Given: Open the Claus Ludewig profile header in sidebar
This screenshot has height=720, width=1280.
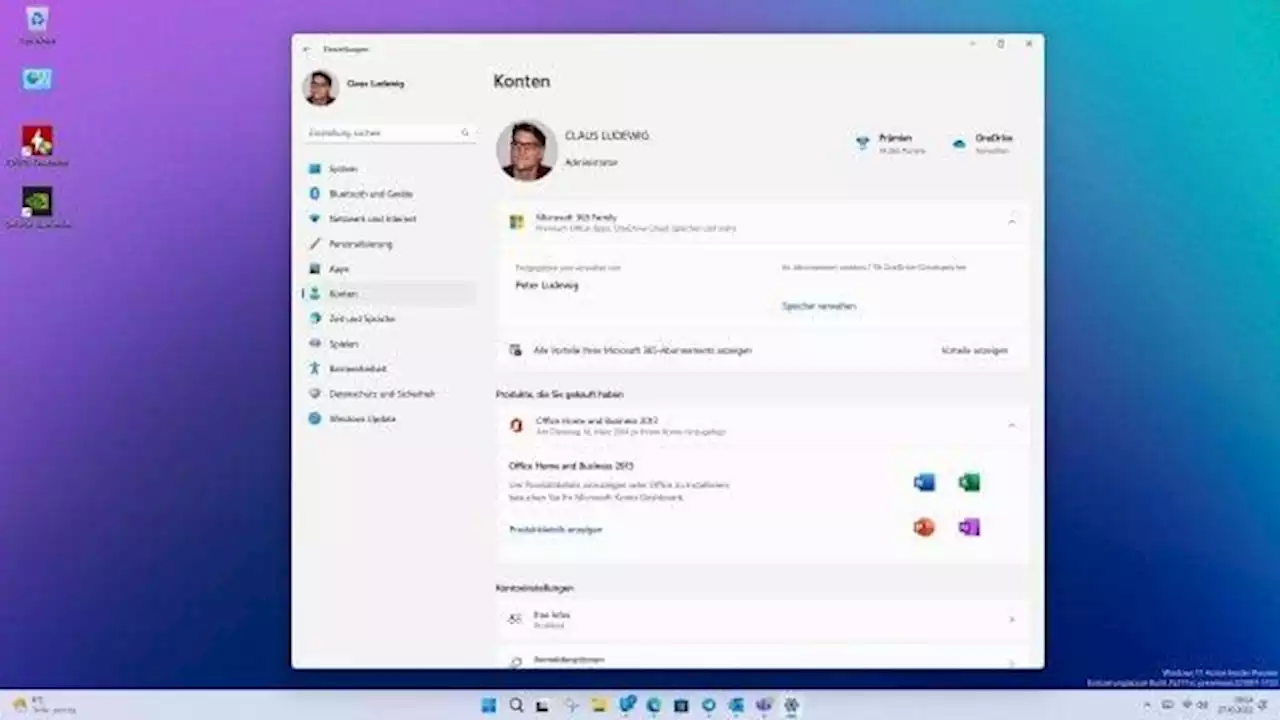Looking at the screenshot, I should [x=354, y=86].
